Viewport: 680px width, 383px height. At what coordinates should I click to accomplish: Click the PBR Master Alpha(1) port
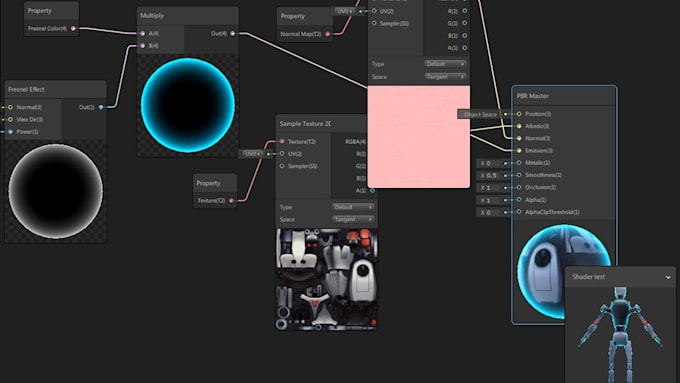point(519,200)
